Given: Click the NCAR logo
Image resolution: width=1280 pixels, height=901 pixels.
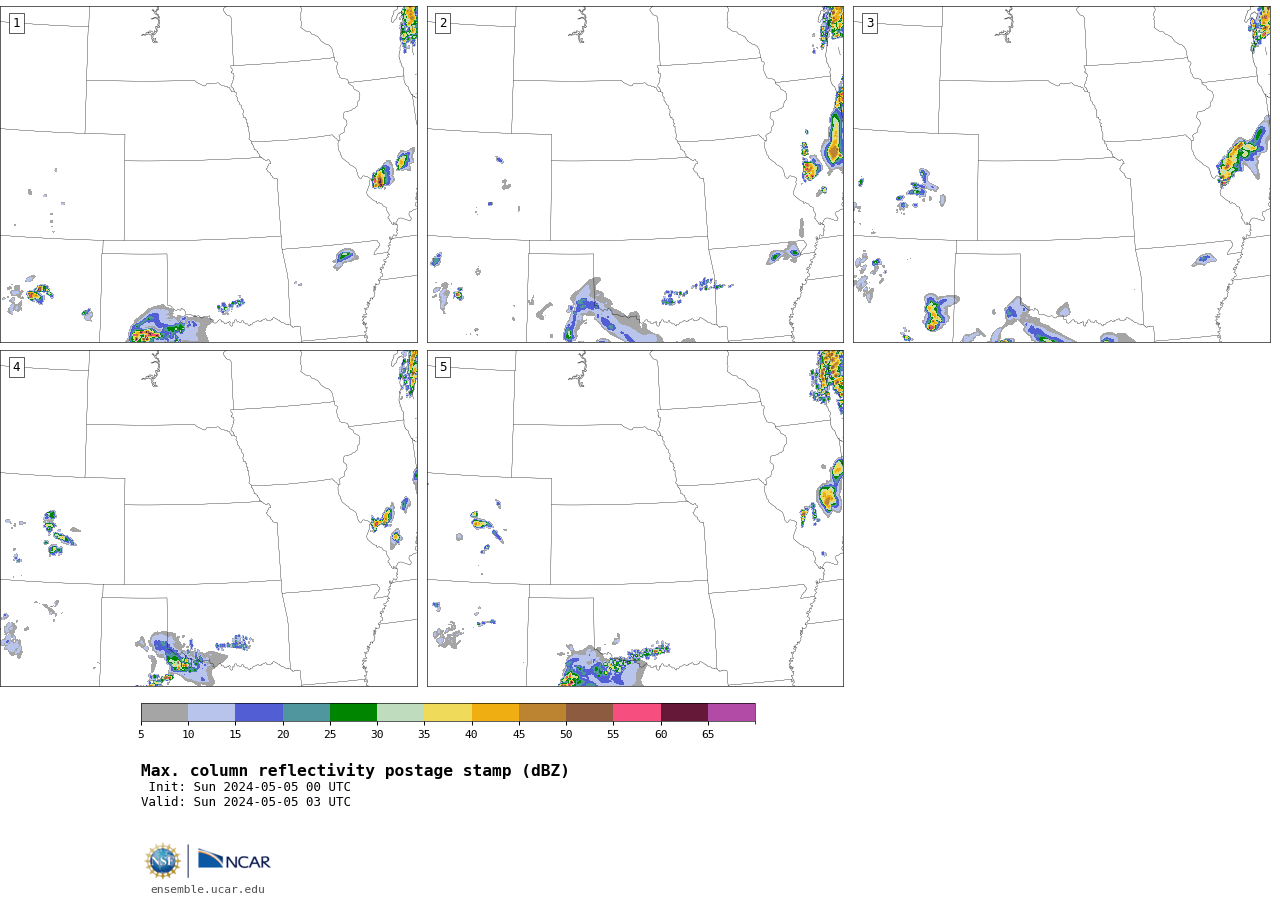Looking at the screenshot, I should point(234,861).
